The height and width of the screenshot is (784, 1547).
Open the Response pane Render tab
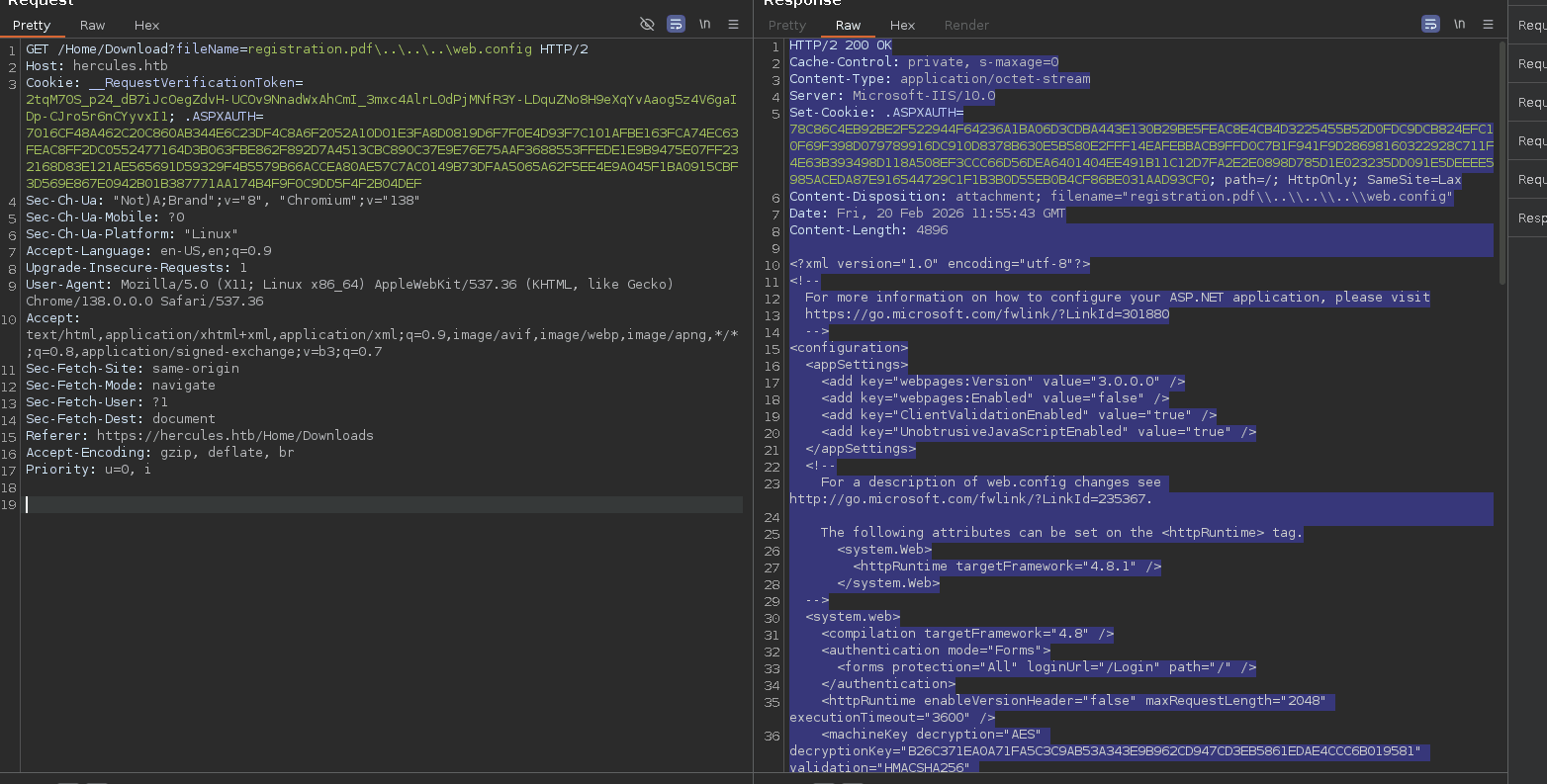966,25
